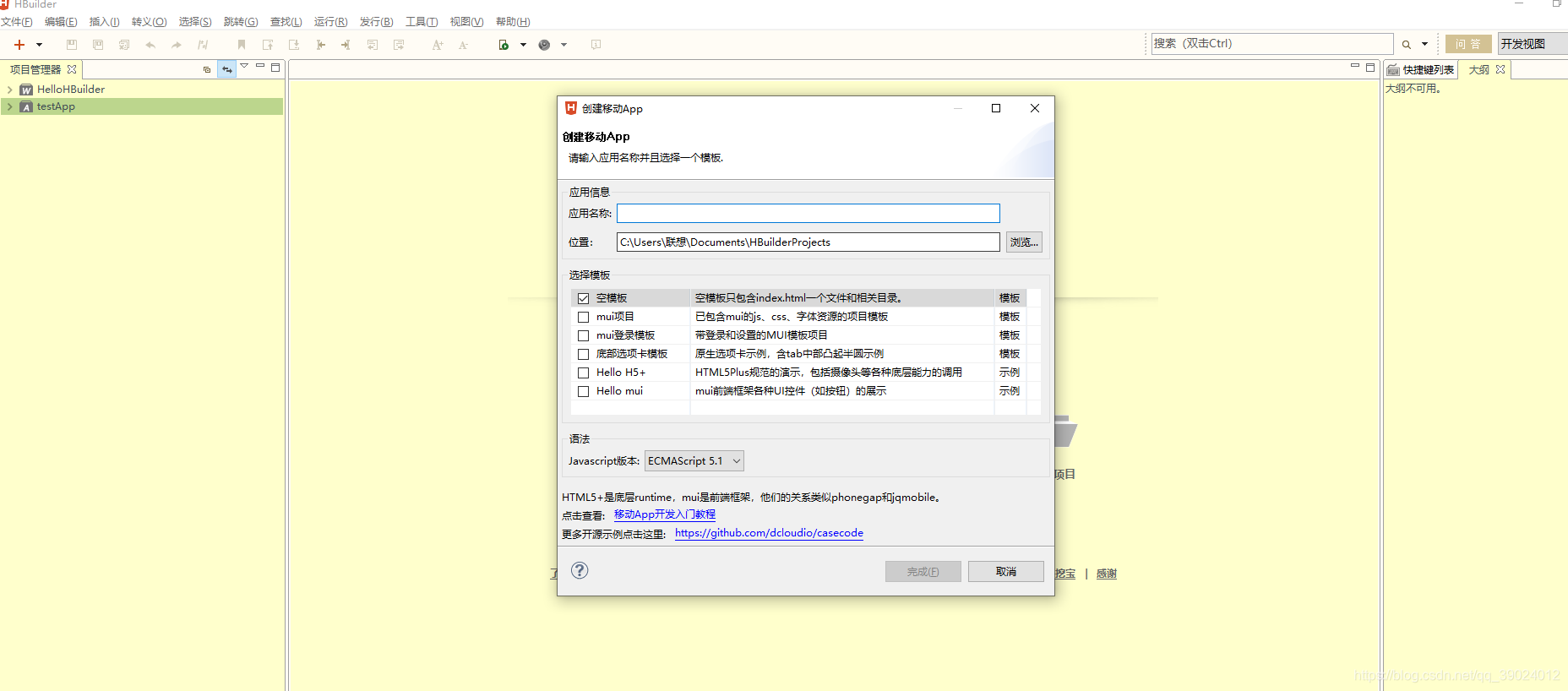This screenshot has width=1568, height=691.
Task: Click the search box 搜索 (双击Ctrl)
Action: click(1272, 44)
